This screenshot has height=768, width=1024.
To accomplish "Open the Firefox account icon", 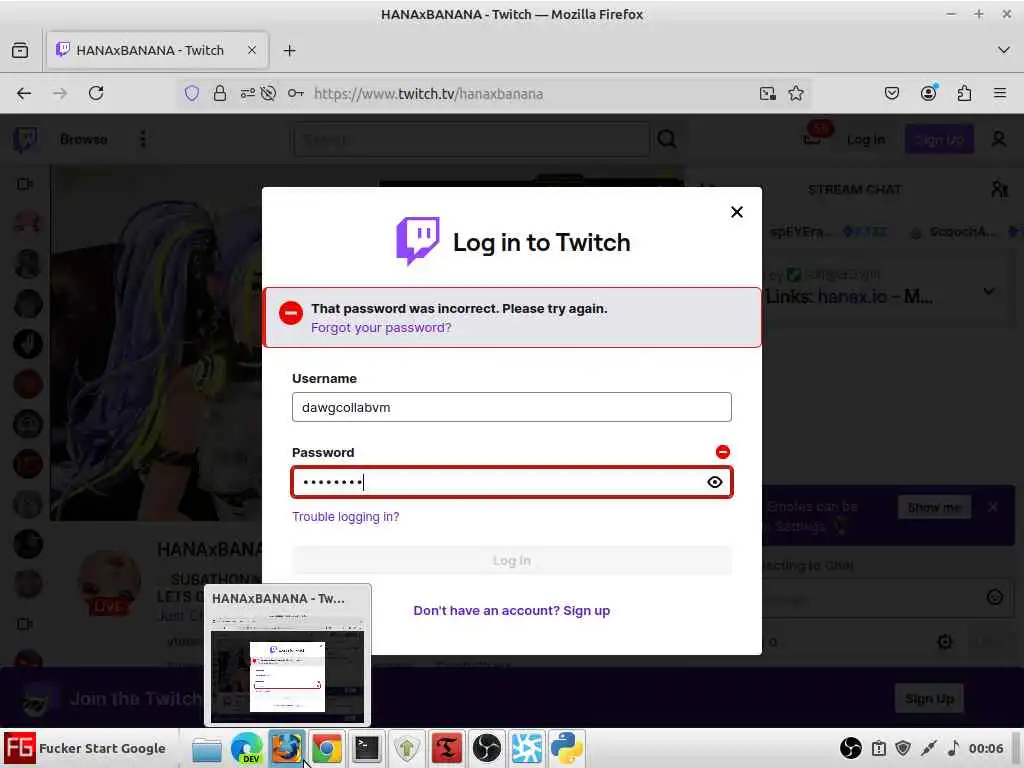I will click(x=929, y=93).
